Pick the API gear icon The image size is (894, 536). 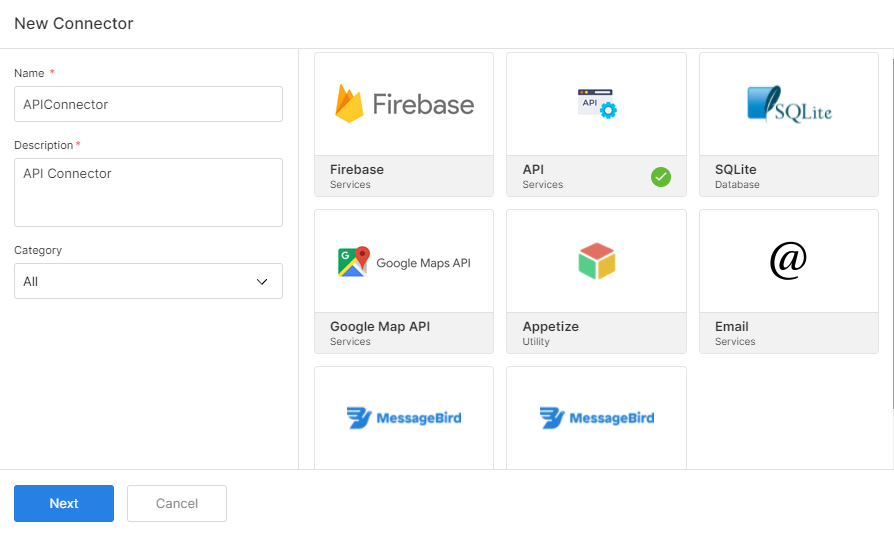coord(597,104)
